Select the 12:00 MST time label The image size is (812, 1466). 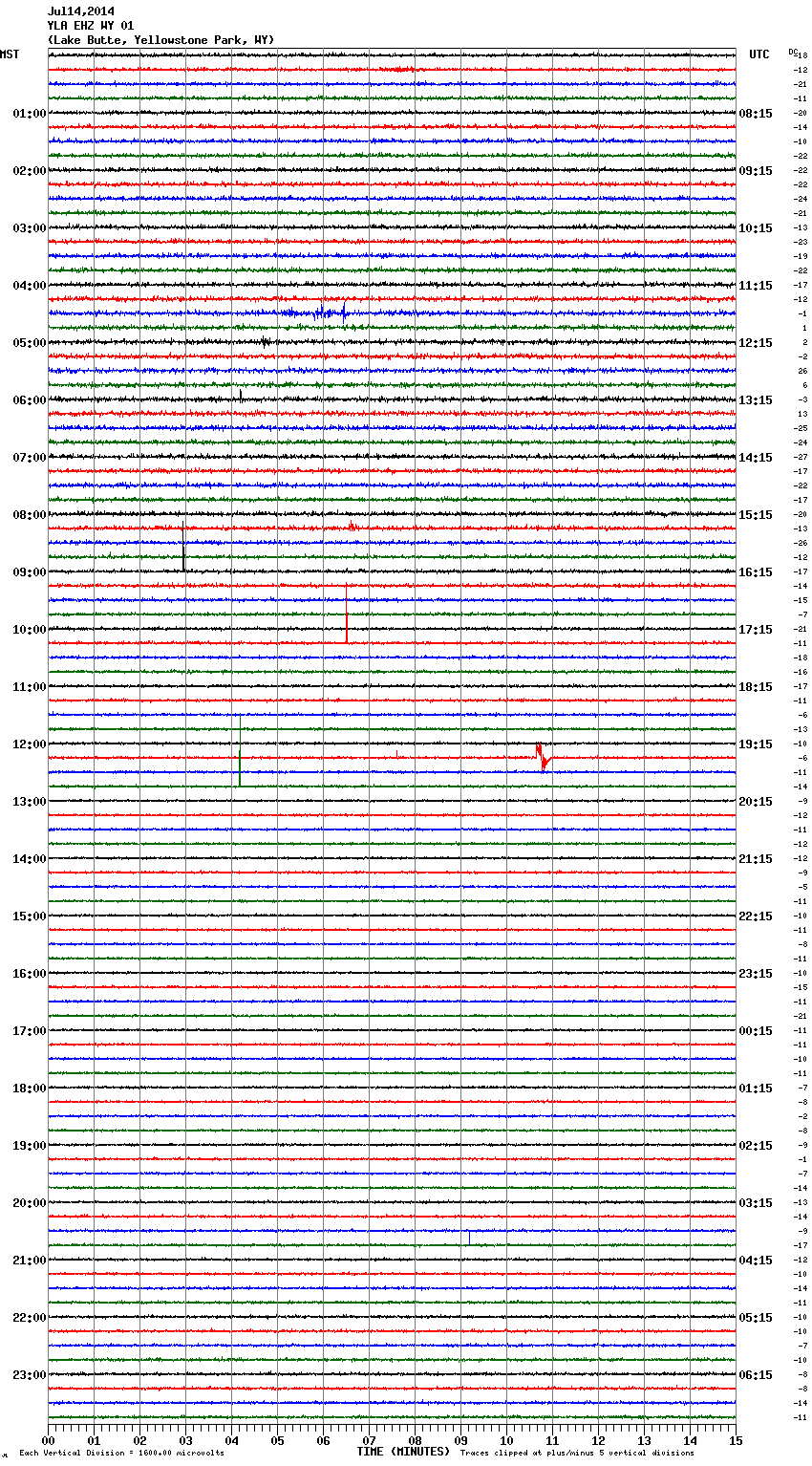tap(30, 744)
